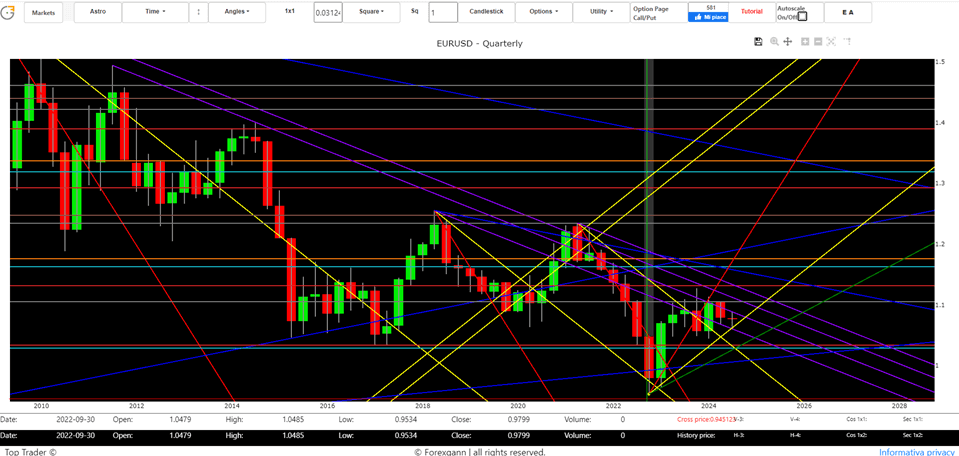The height and width of the screenshot is (456, 959).
Task: Expand the Options dropdown
Action: pyautogui.click(x=544, y=12)
